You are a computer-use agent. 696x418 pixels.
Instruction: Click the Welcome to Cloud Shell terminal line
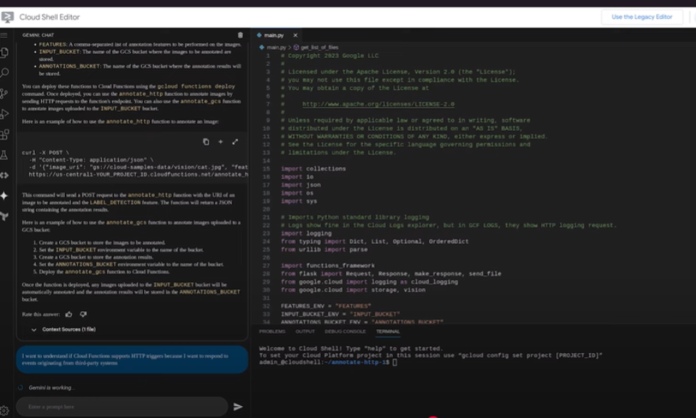[351, 349]
